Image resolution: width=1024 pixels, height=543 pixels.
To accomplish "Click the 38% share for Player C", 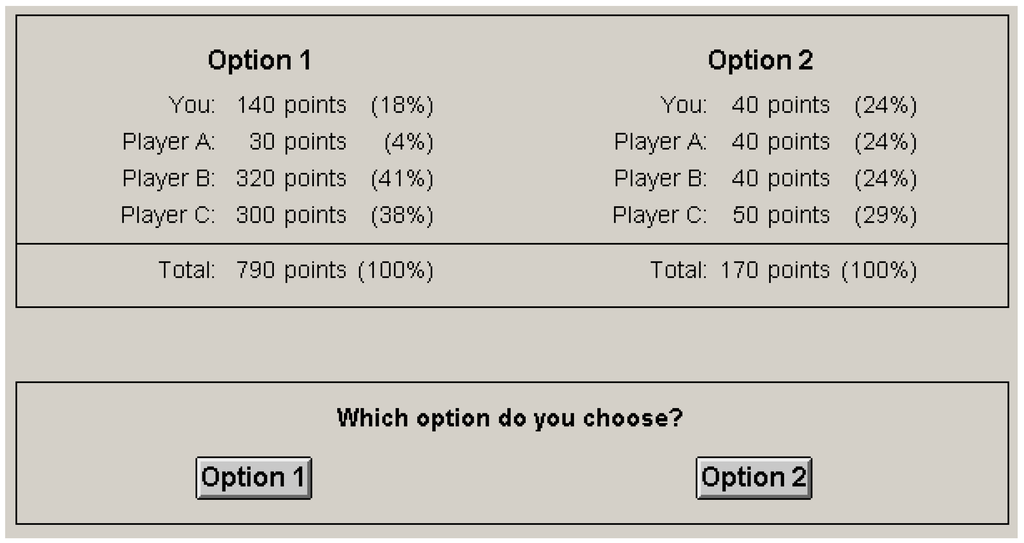I will click(402, 215).
